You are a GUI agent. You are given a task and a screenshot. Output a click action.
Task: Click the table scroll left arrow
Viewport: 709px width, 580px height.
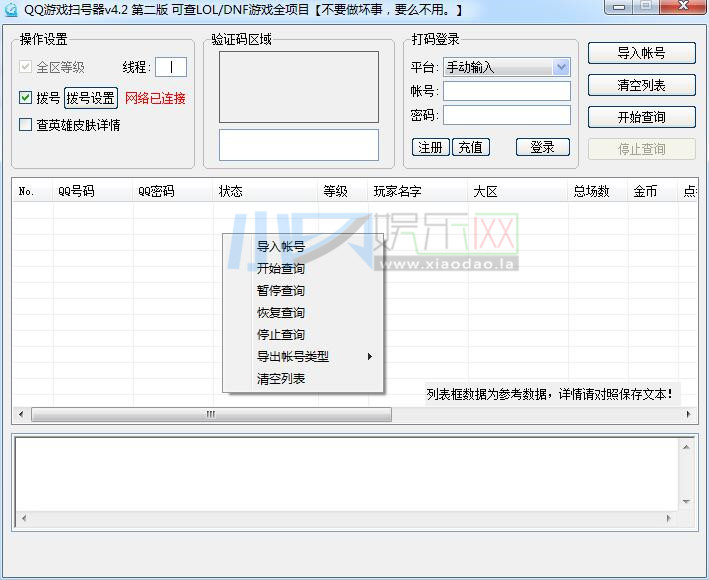pos(21,414)
